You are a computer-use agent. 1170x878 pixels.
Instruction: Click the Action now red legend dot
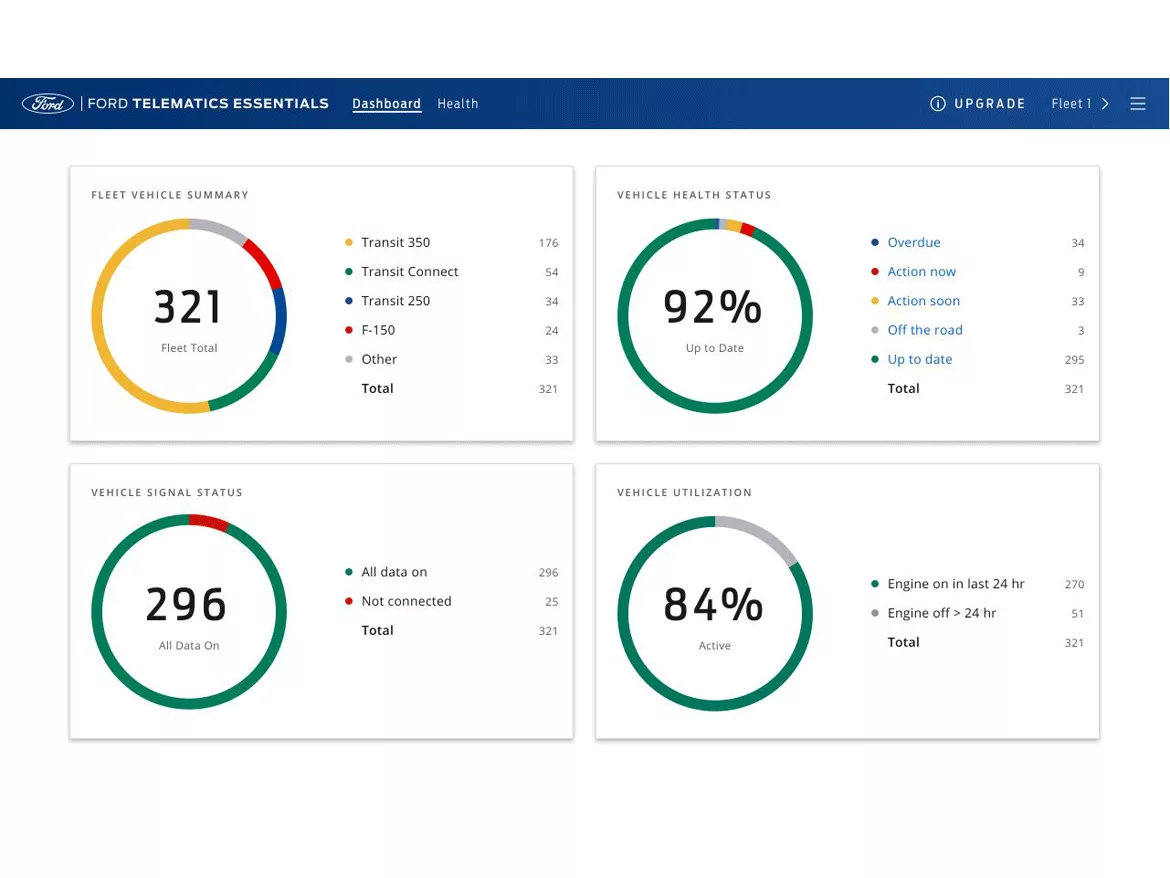(x=875, y=272)
